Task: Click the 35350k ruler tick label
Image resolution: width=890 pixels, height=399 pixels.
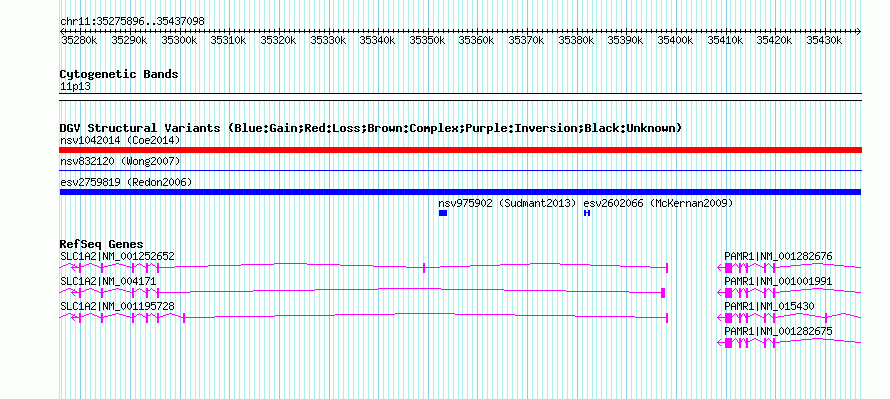Action: [x=427, y=40]
